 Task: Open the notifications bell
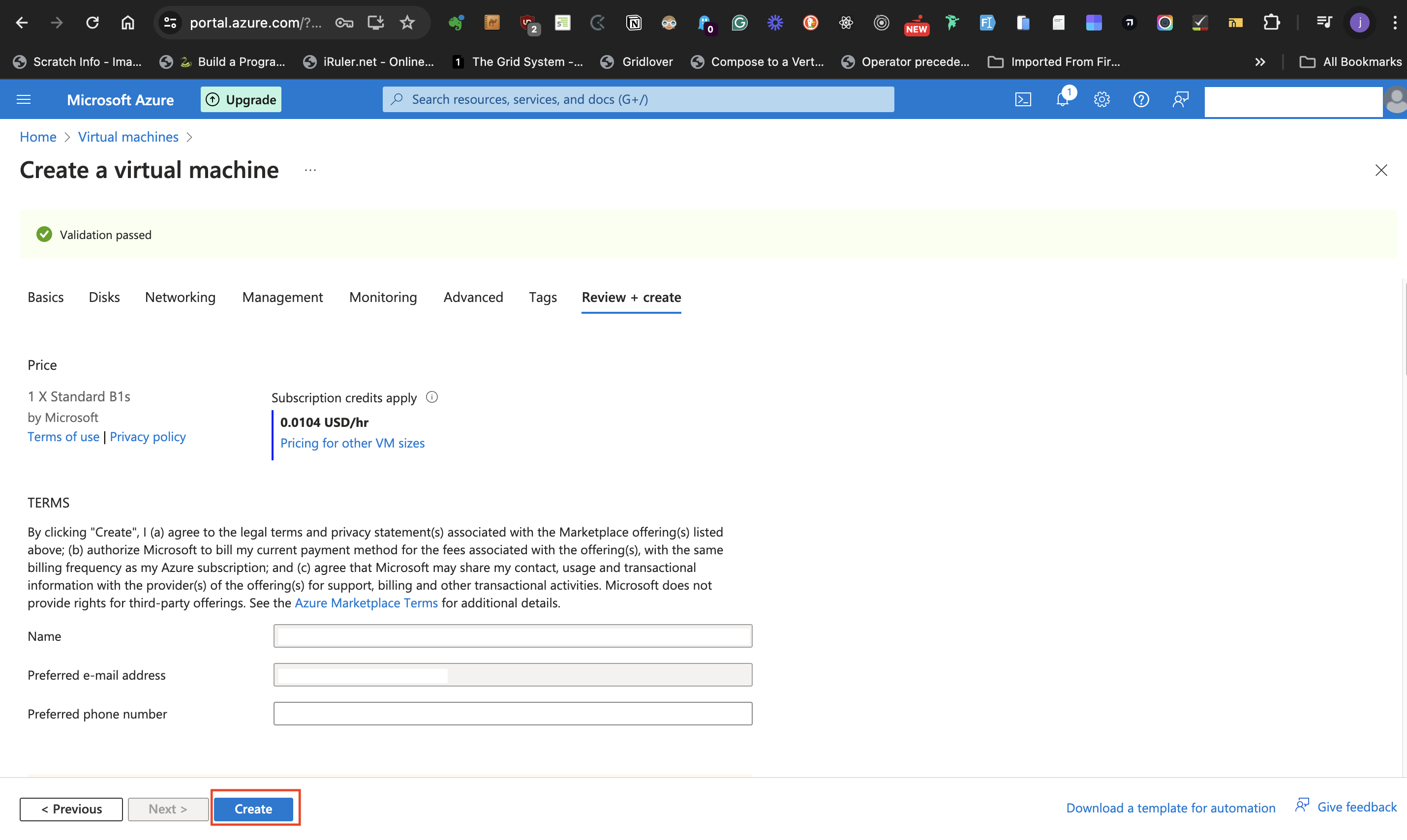coord(1062,100)
